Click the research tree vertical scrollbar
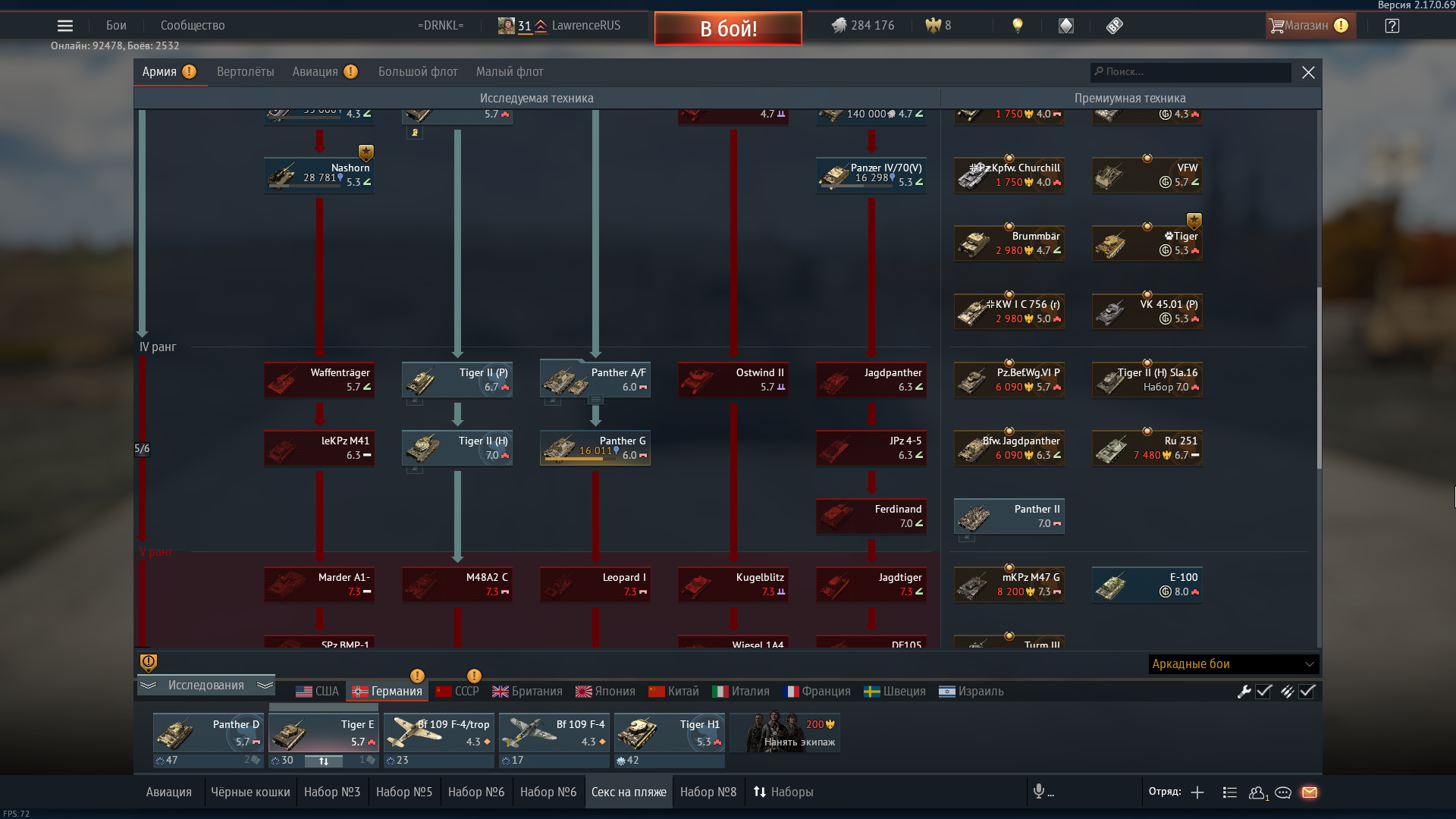1456x819 pixels. [1319, 378]
